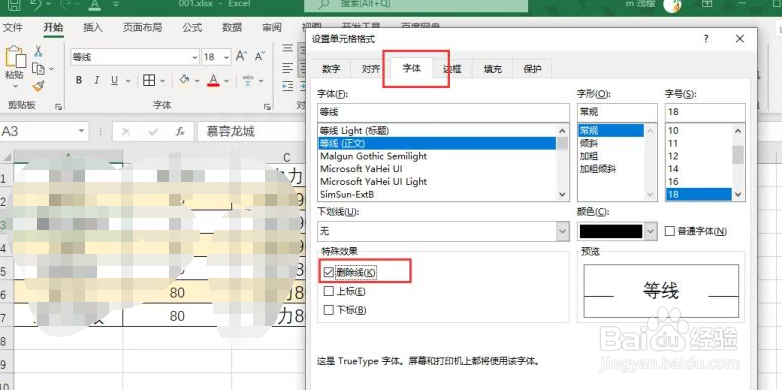This screenshot has height=390, width=782.
Task: Click the Paste clipboard icon
Action: 15,57
